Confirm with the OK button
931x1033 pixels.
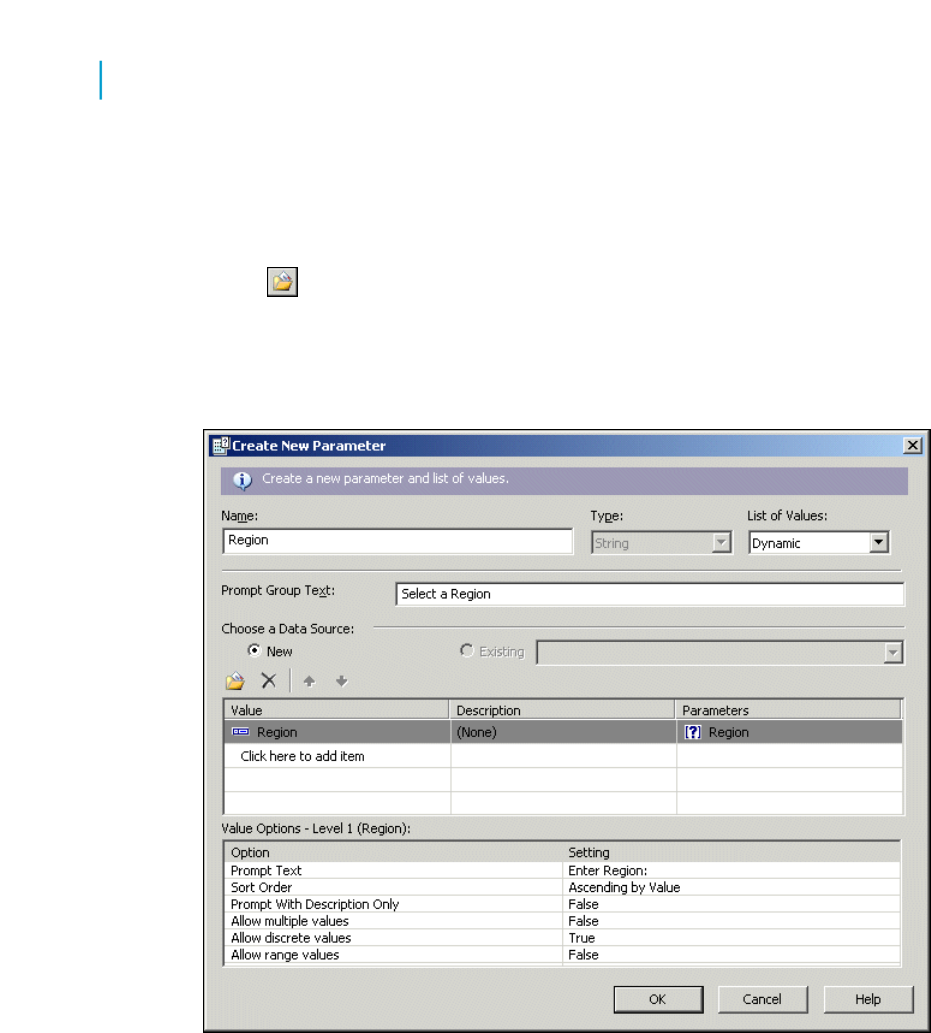coord(658,999)
